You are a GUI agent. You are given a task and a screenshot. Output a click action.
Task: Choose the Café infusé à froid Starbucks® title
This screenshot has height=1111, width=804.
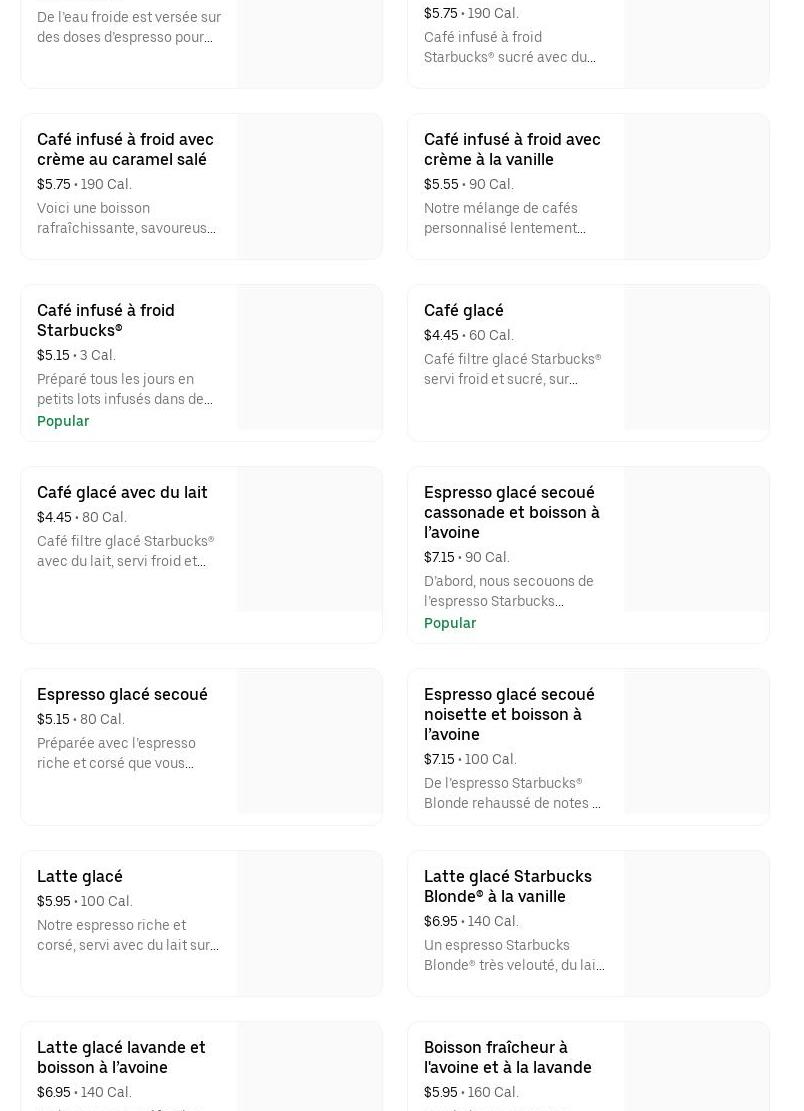click(x=106, y=320)
